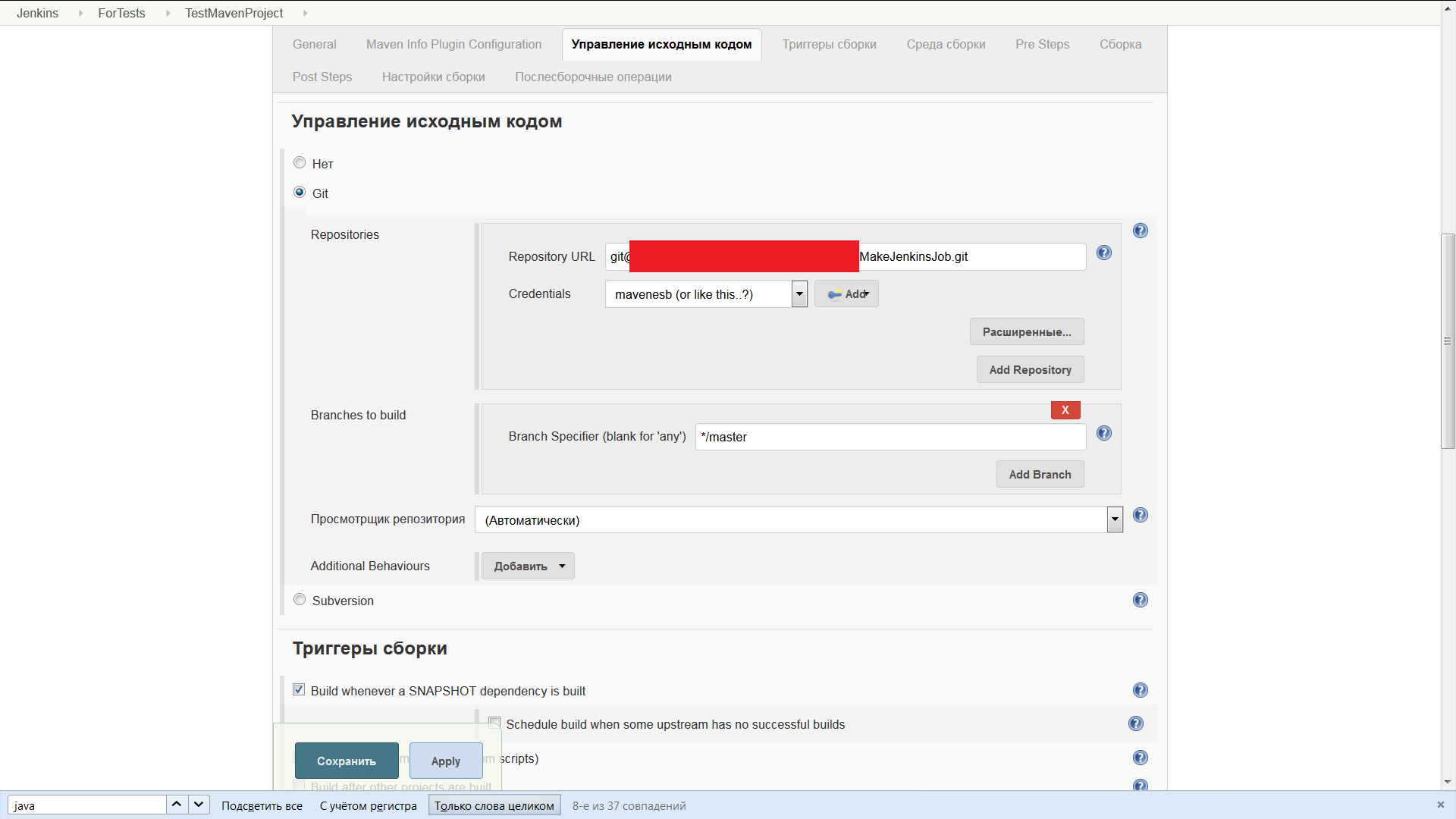Open help for SNAPSHOT dependency trigger
This screenshot has width=1456, height=819.
tap(1140, 690)
